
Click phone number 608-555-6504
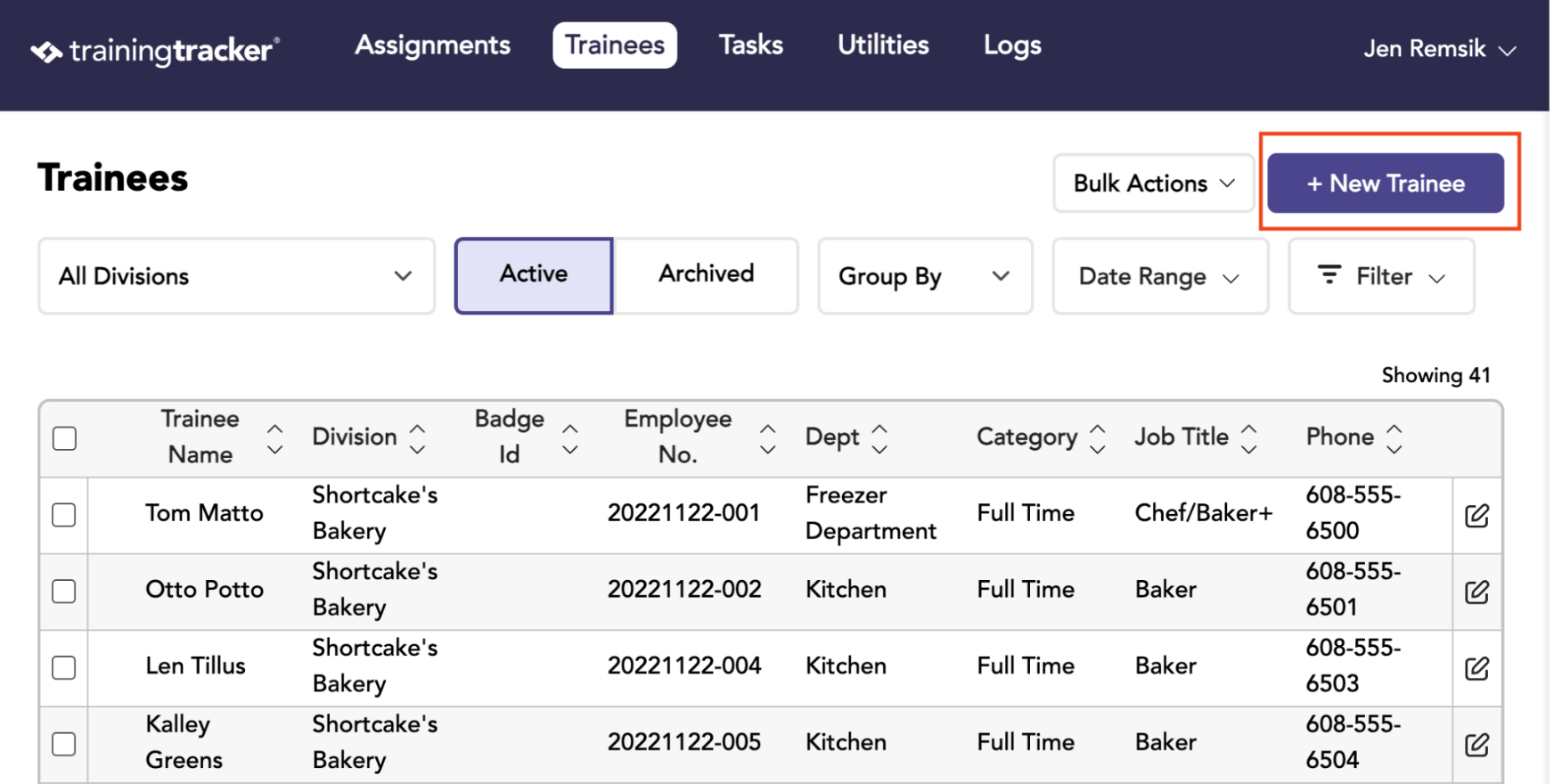[1353, 742]
